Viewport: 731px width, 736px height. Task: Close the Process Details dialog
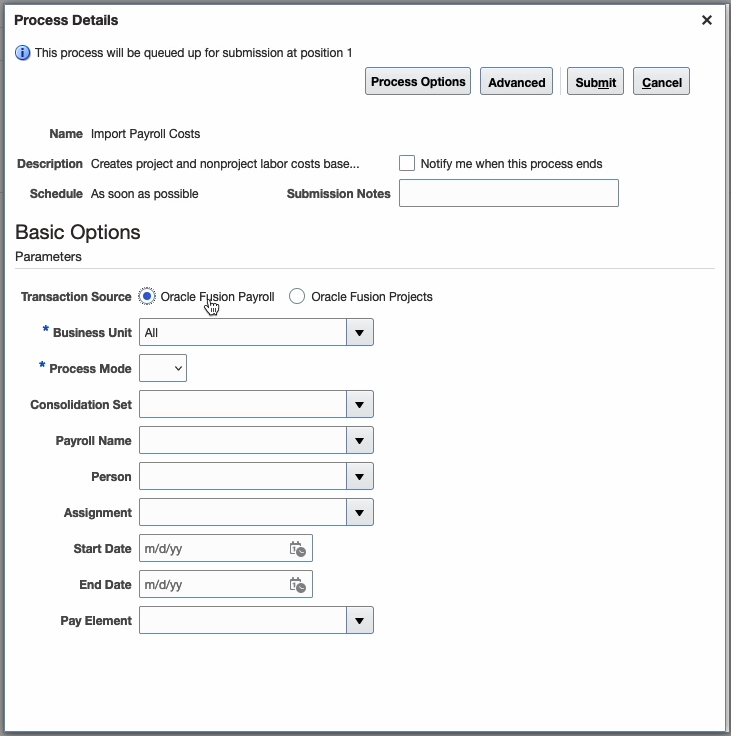(x=707, y=20)
